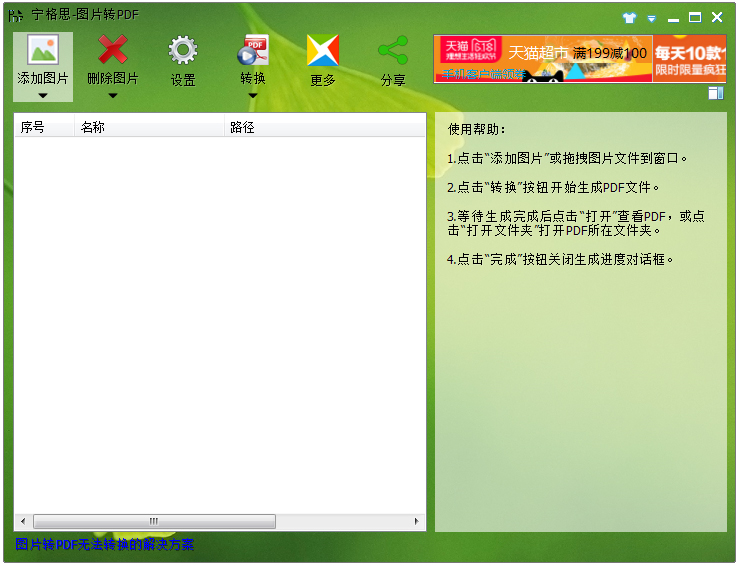The width and height of the screenshot is (738, 566).
Task: Open the title bar dropdown menu arrow
Action: 651,19
